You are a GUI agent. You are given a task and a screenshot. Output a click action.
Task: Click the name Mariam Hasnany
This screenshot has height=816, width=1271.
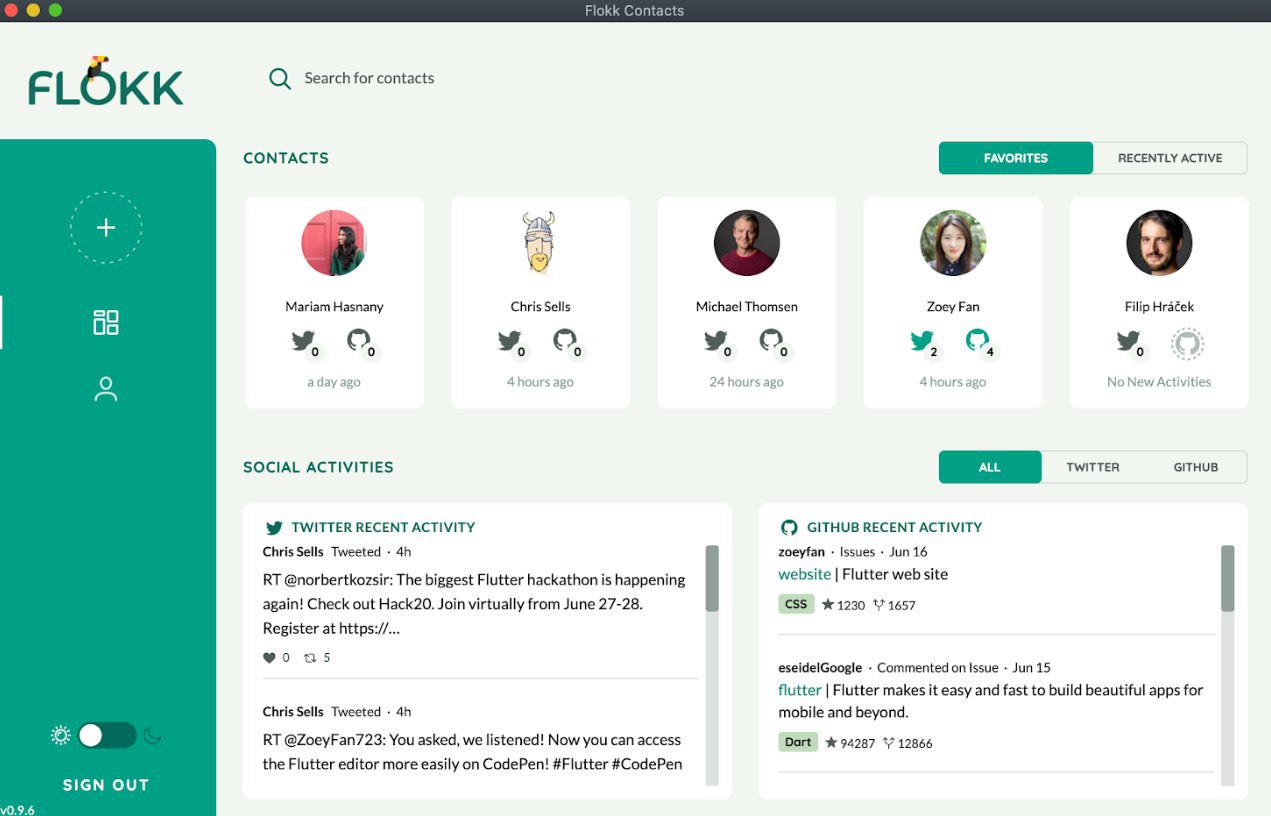pos(334,307)
